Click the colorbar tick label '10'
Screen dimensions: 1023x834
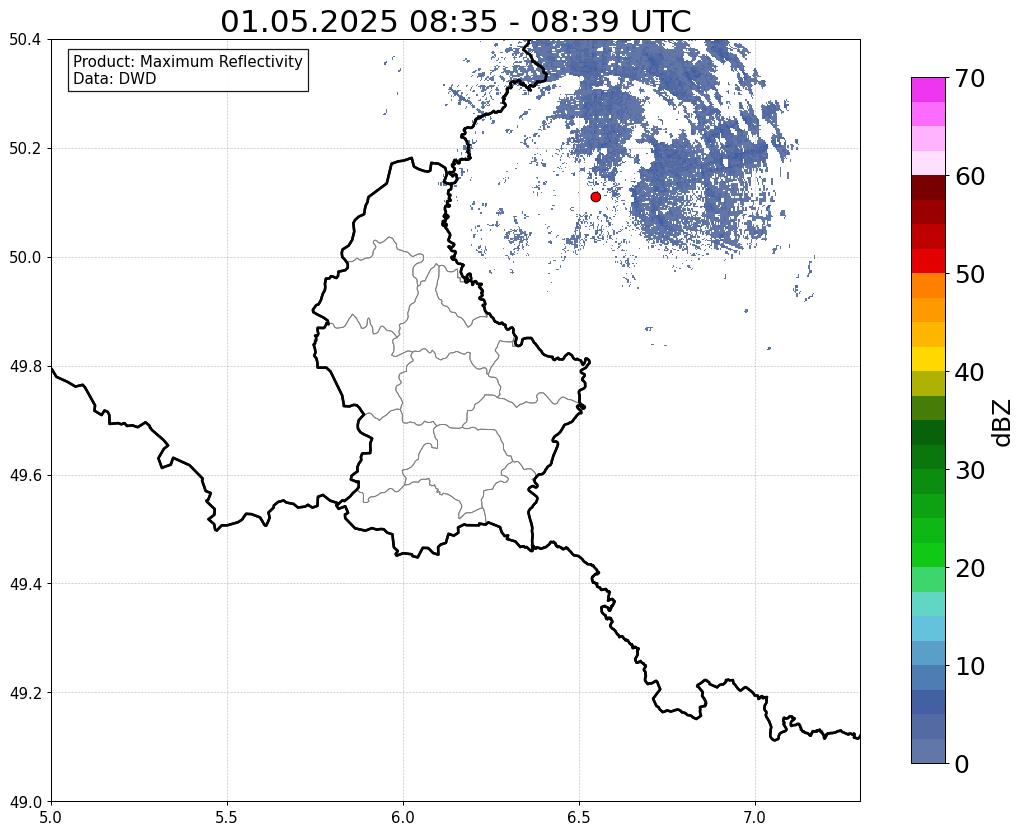(970, 666)
